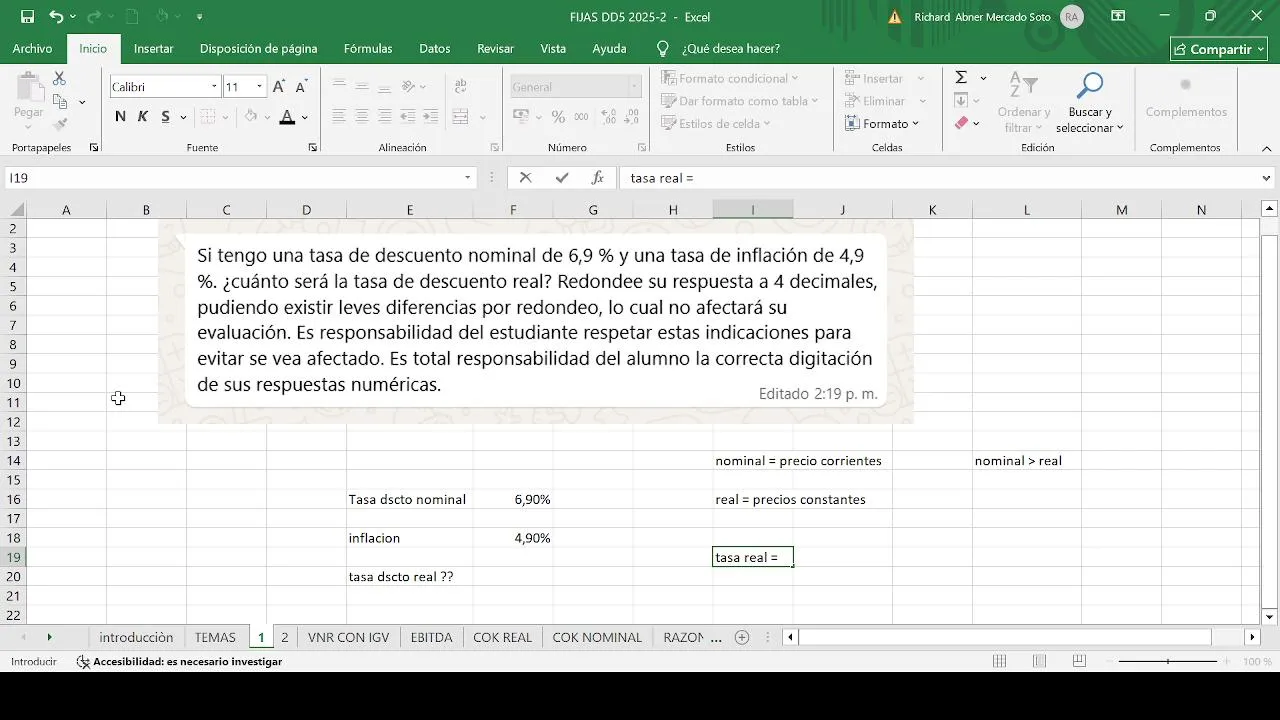The width and height of the screenshot is (1280, 720).
Task: Open the Calibri font name dropdown
Action: point(214,87)
